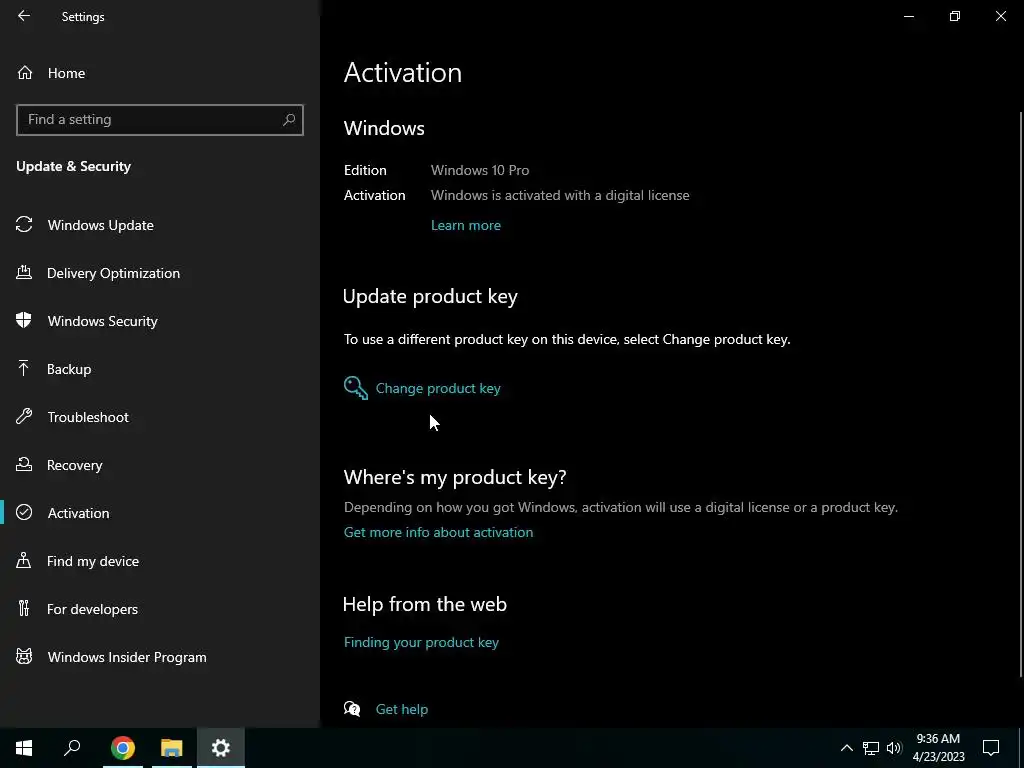This screenshot has width=1024, height=768.
Task: Open the Recovery page
Action: tap(160, 465)
